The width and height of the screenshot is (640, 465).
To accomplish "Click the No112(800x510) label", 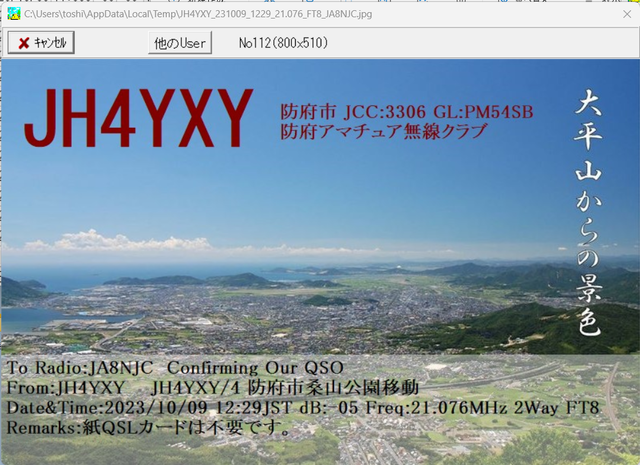I will (x=283, y=43).
